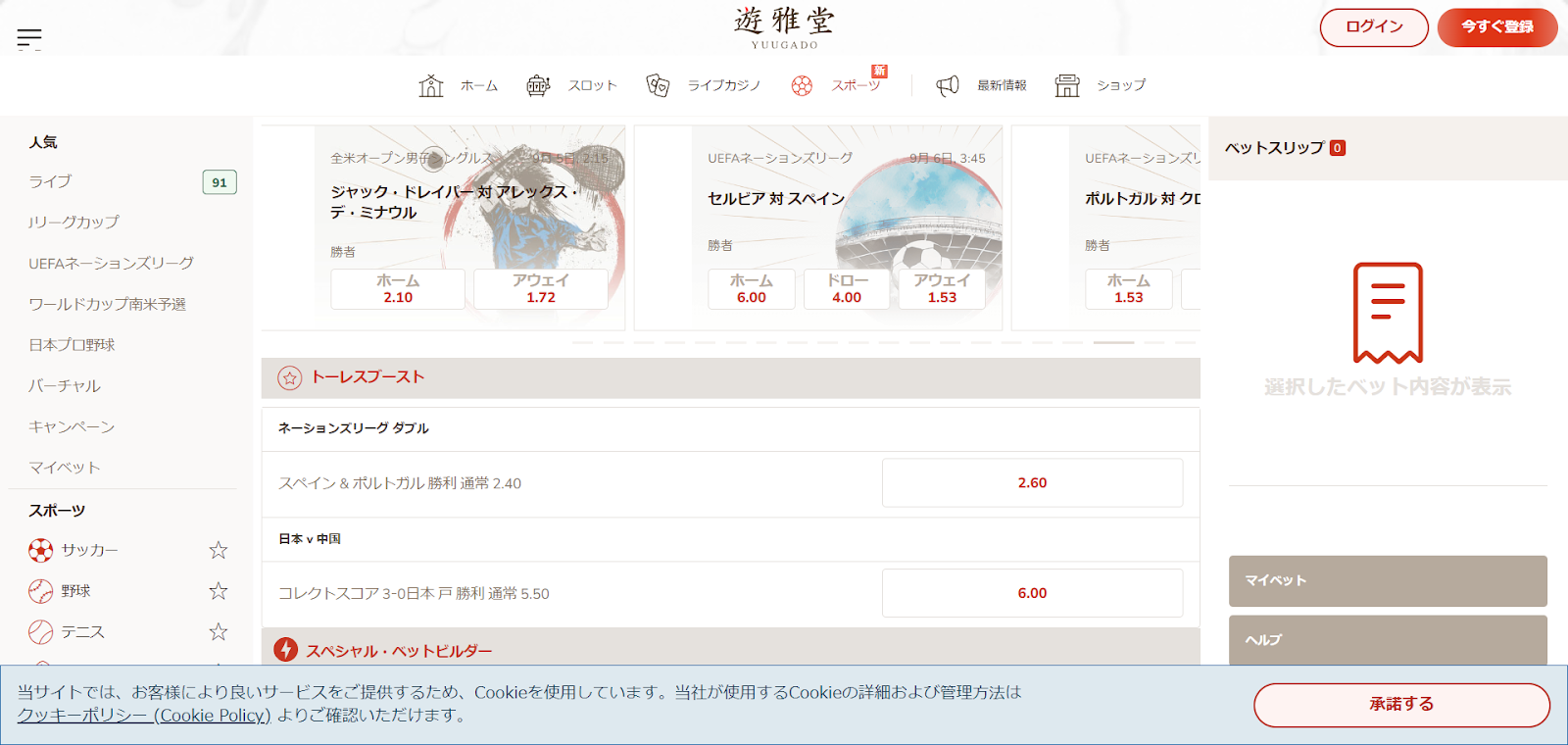Click the Yuugado logo
This screenshot has width=1568, height=745.
pyautogui.click(x=784, y=27)
